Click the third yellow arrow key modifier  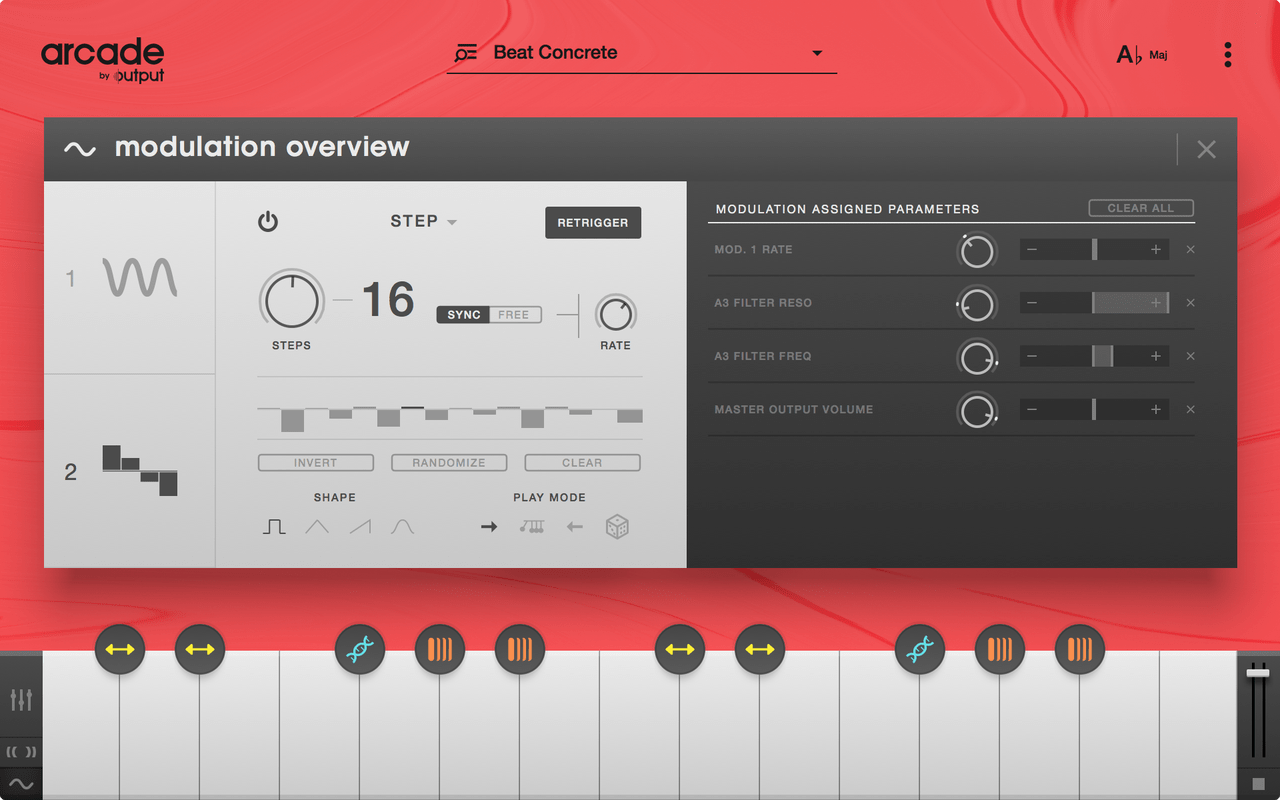680,650
